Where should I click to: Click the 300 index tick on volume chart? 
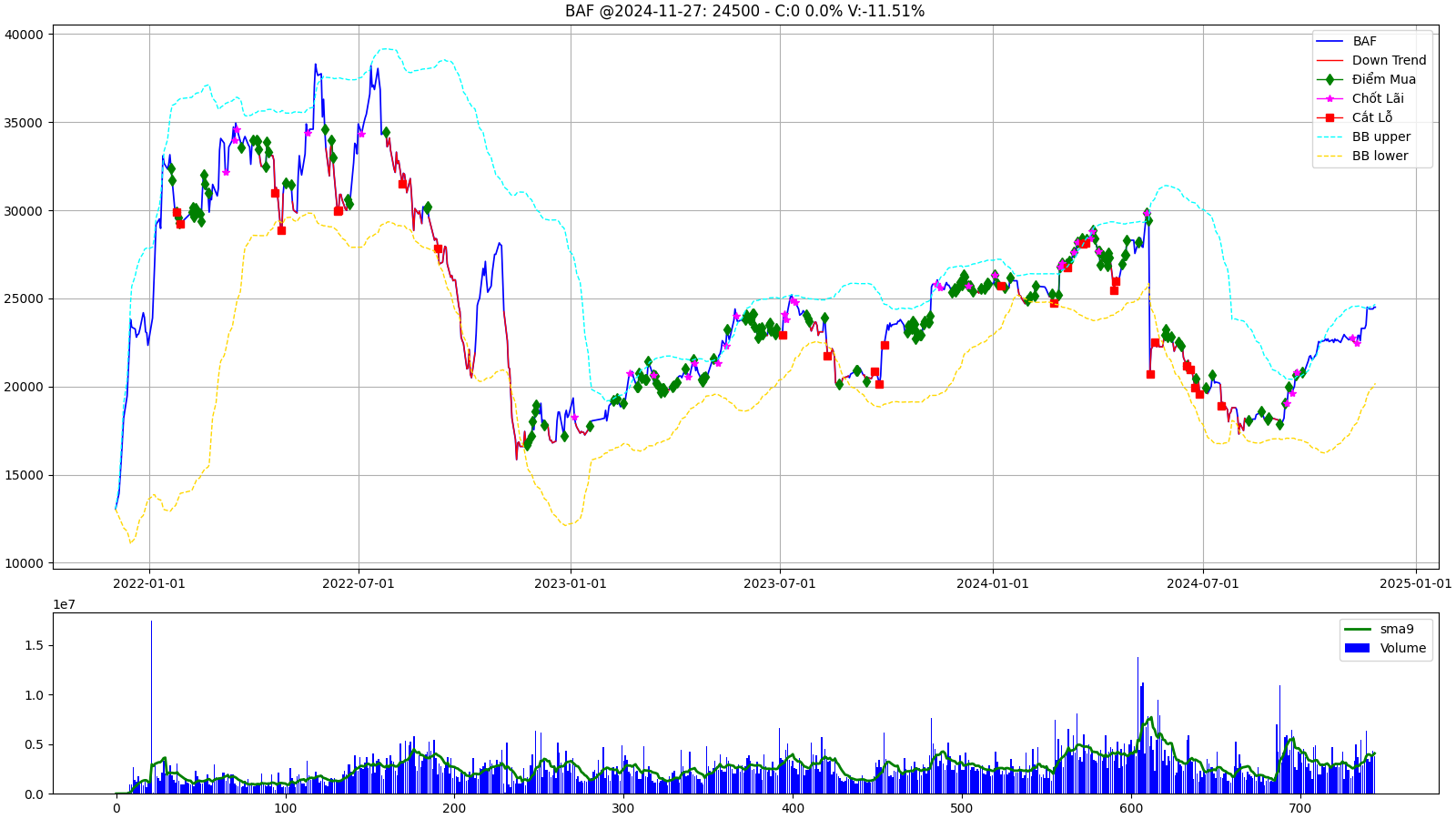pyautogui.click(x=623, y=808)
